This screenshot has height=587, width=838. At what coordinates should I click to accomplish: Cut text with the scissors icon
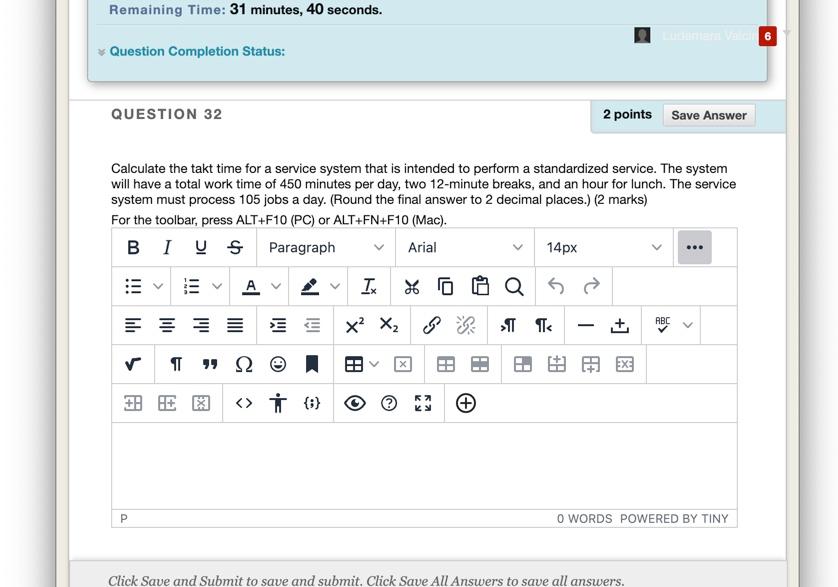(x=411, y=286)
